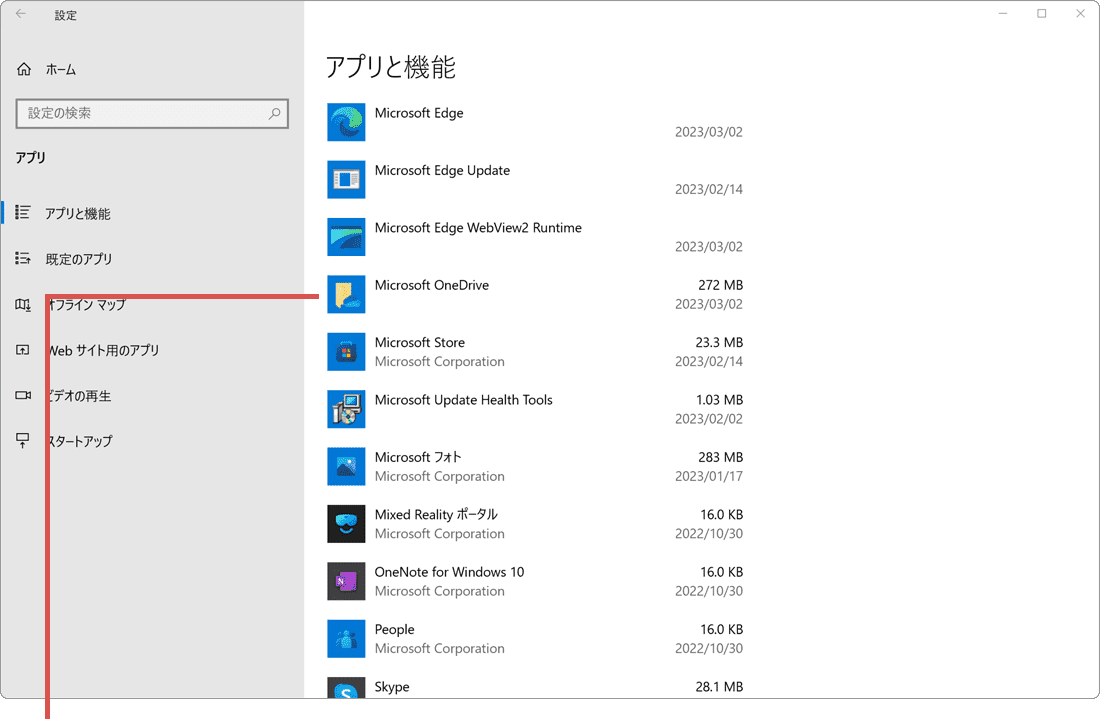1100x719 pixels.
Task: Click the magnifier icon in the search box
Action: pyautogui.click(x=274, y=113)
